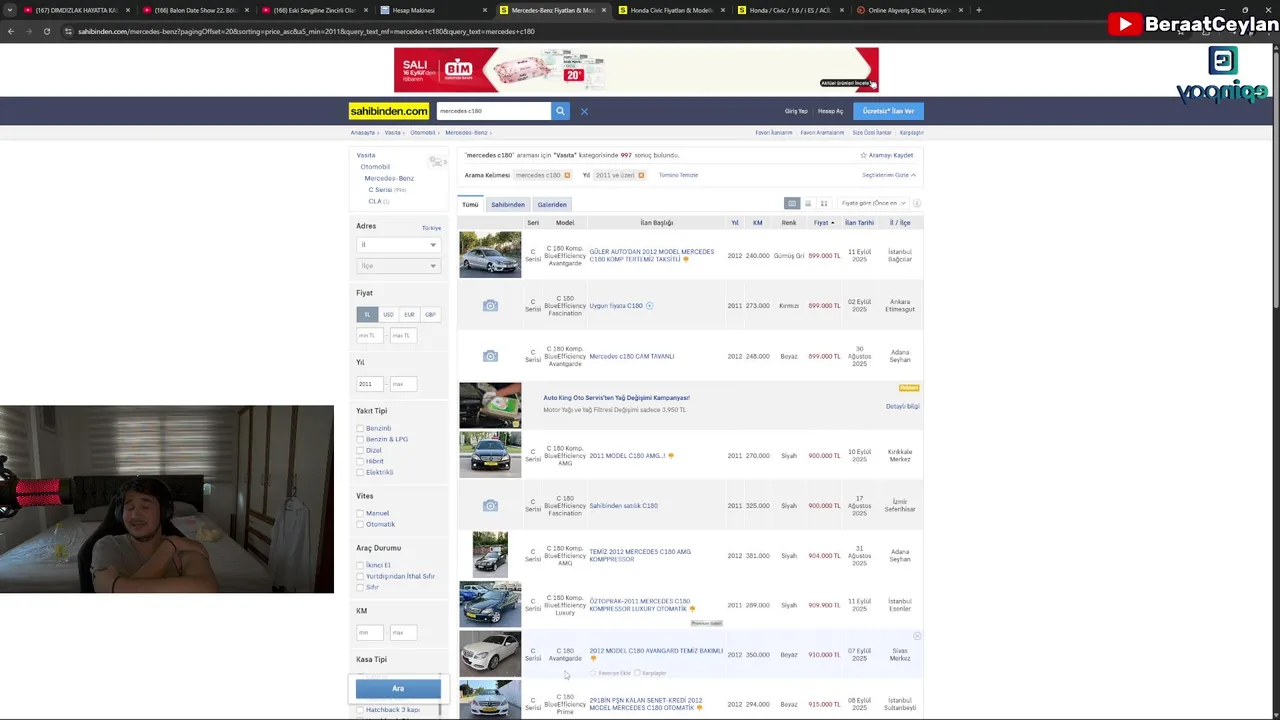Viewport: 1280px width, 720px height.
Task: Select the USD currency button
Action: (x=388, y=314)
